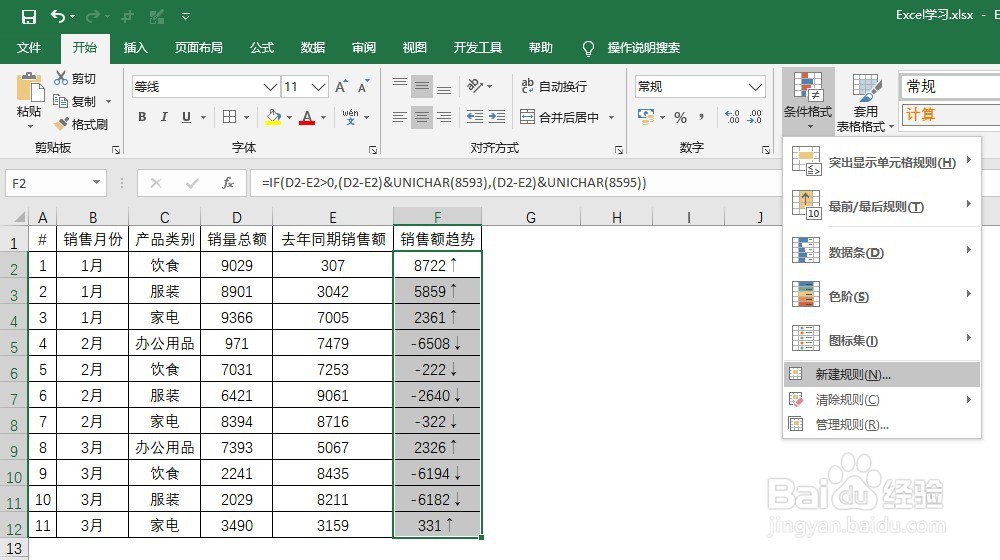Image resolution: width=1000 pixels, height=560 pixels.
Task: Expand 清除规则 submenu
Action: 881,400
